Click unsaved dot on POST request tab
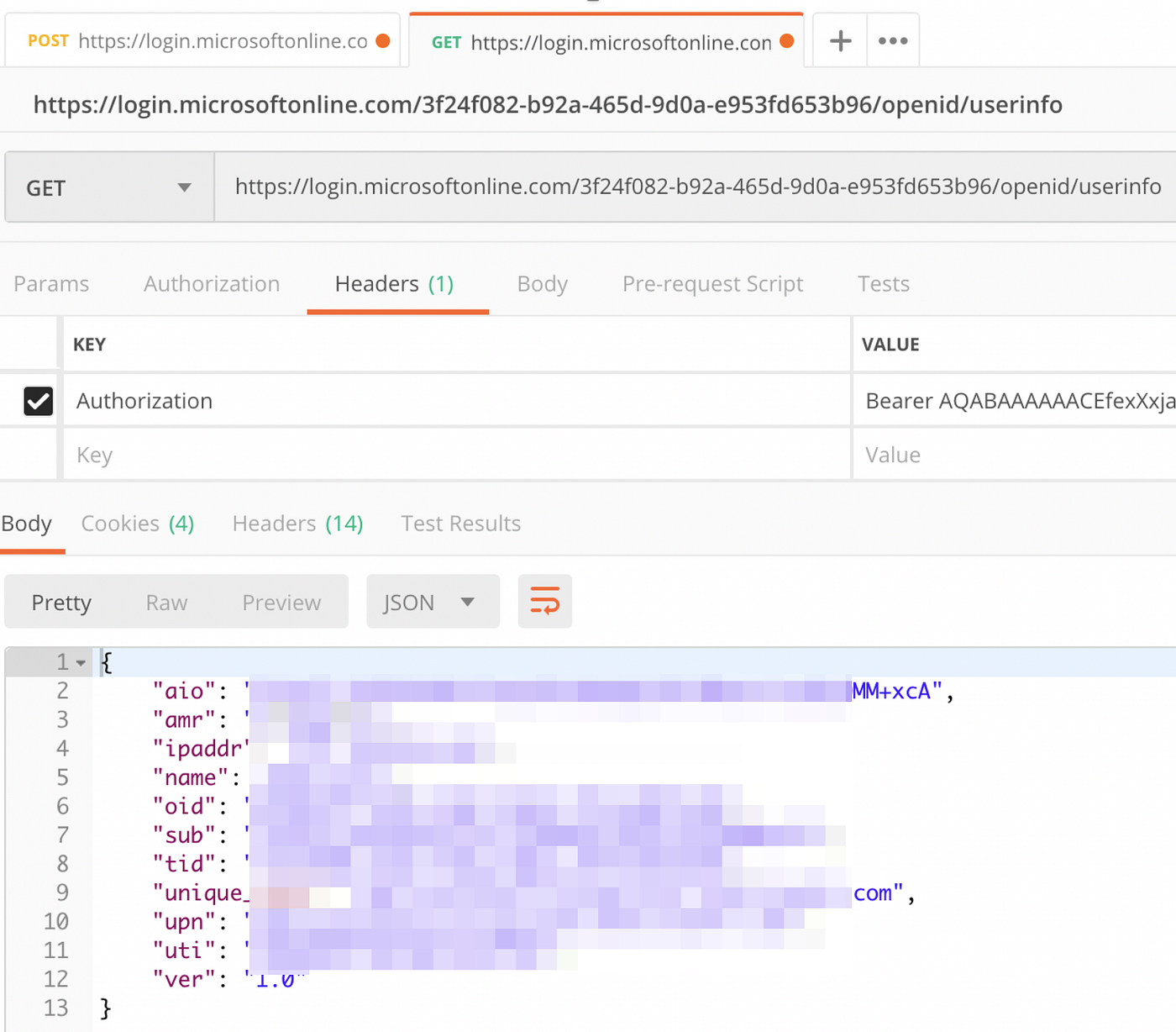Viewport: 1176px width, 1032px height. click(383, 40)
